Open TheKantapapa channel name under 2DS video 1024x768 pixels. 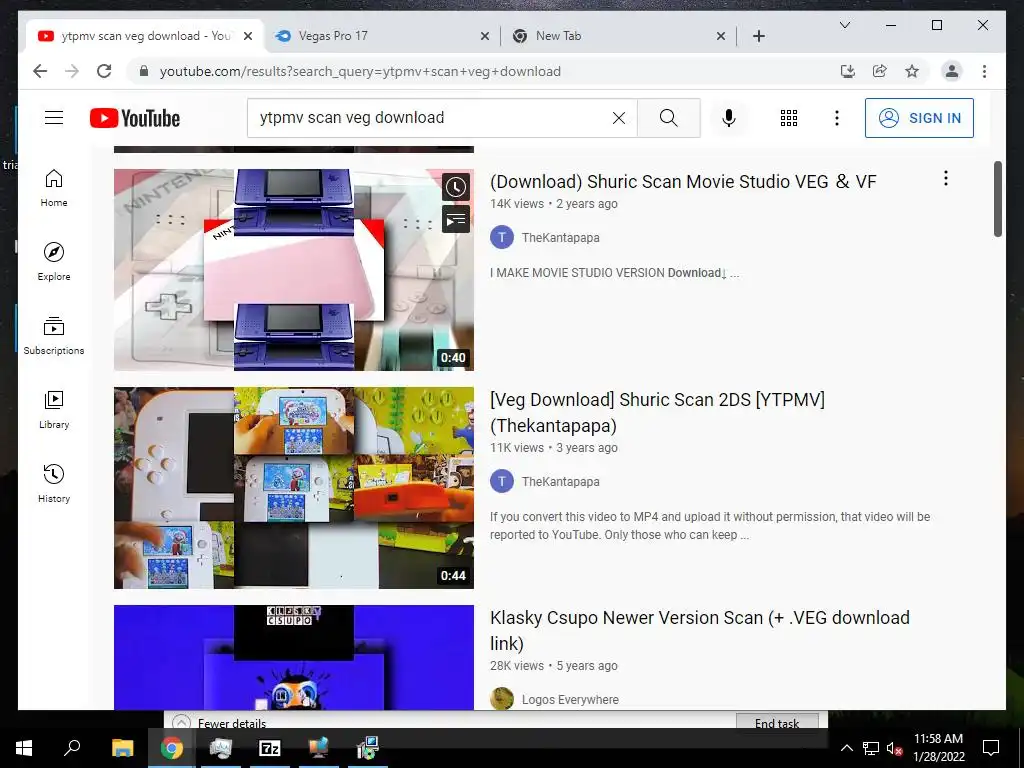[560, 482]
